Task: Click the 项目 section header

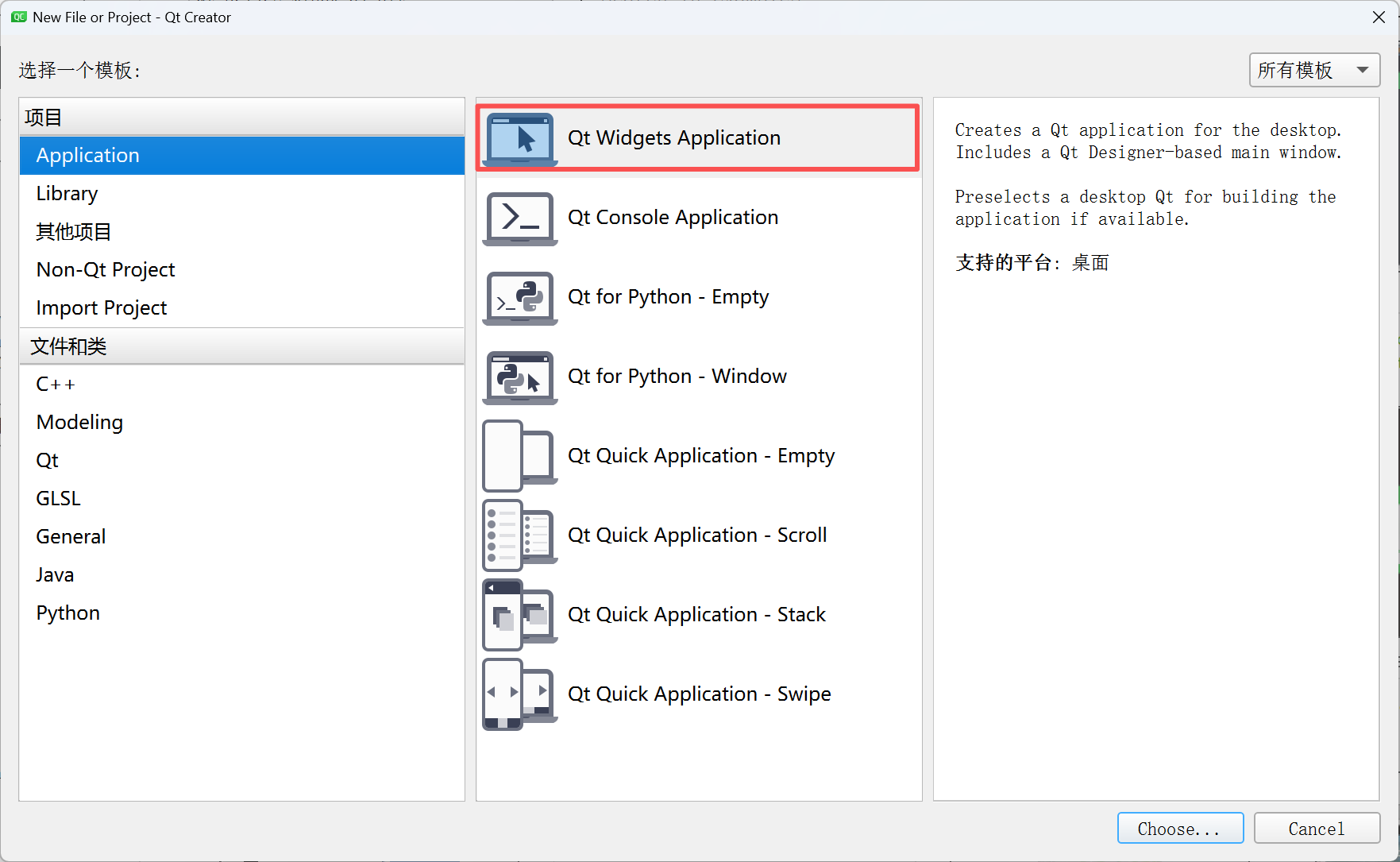Action: (x=242, y=118)
